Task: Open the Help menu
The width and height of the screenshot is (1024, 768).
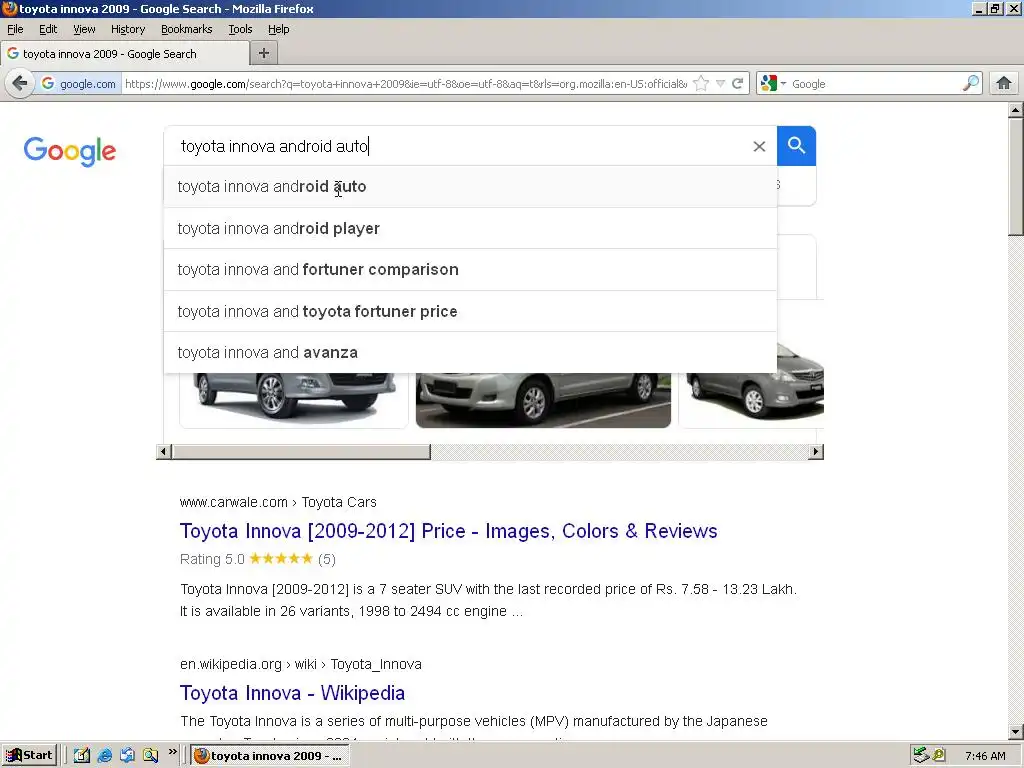Action: [278, 29]
